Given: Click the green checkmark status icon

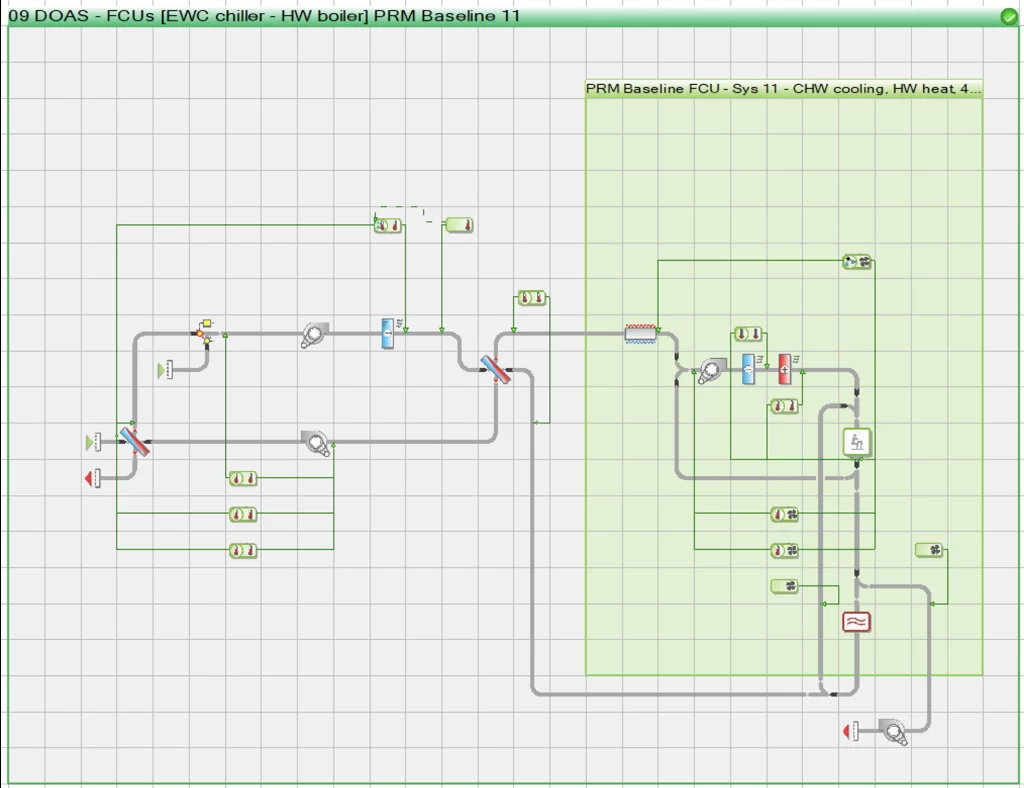Looking at the screenshot, I should (1009, 16).
